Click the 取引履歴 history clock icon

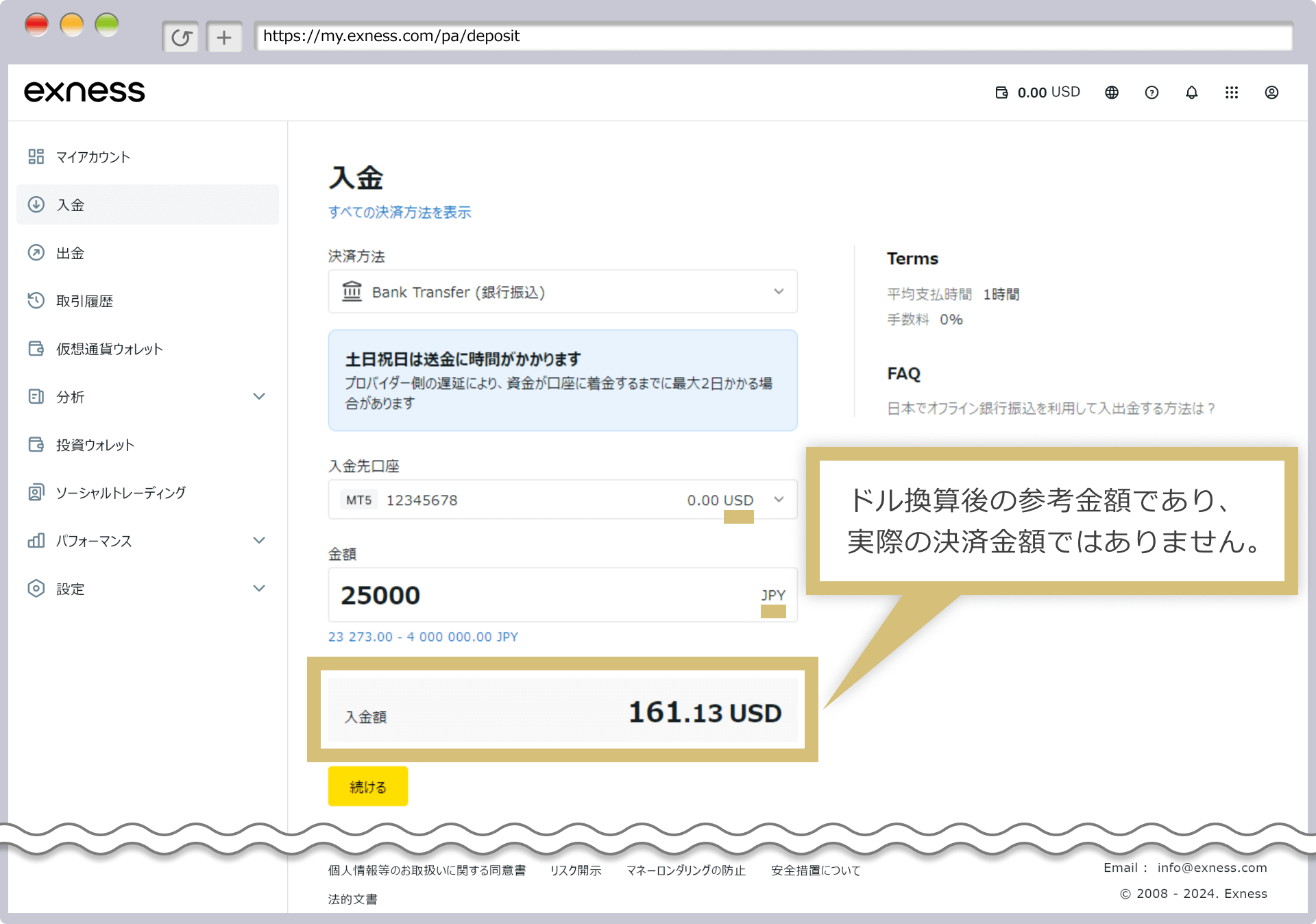[36, 301]
